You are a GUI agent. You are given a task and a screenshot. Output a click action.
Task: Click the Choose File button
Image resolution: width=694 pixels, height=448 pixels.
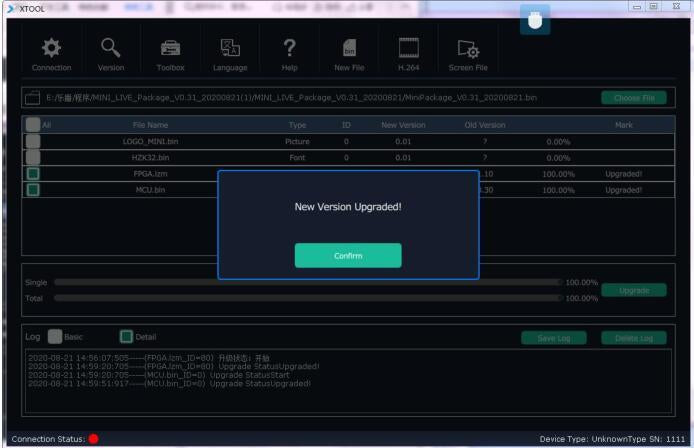tap(634, 97)
